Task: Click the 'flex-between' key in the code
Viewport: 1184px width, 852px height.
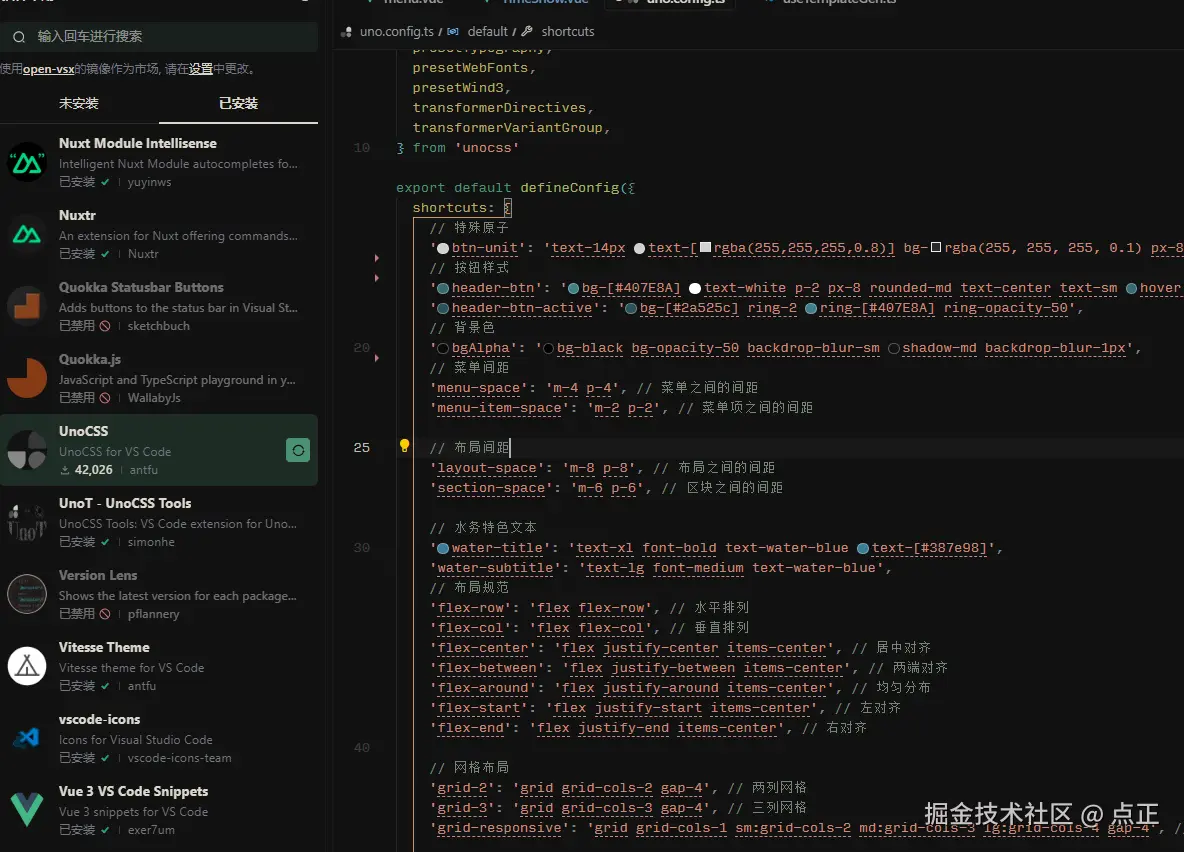Action: (x=487, y=668)
